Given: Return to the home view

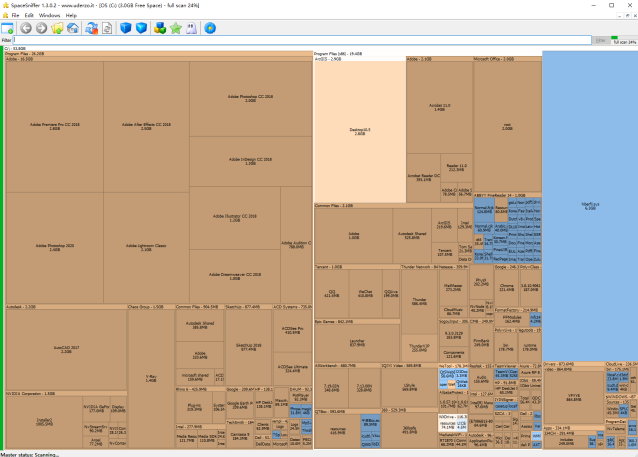Looking at the screenshot, I should (x=73, y=28).
